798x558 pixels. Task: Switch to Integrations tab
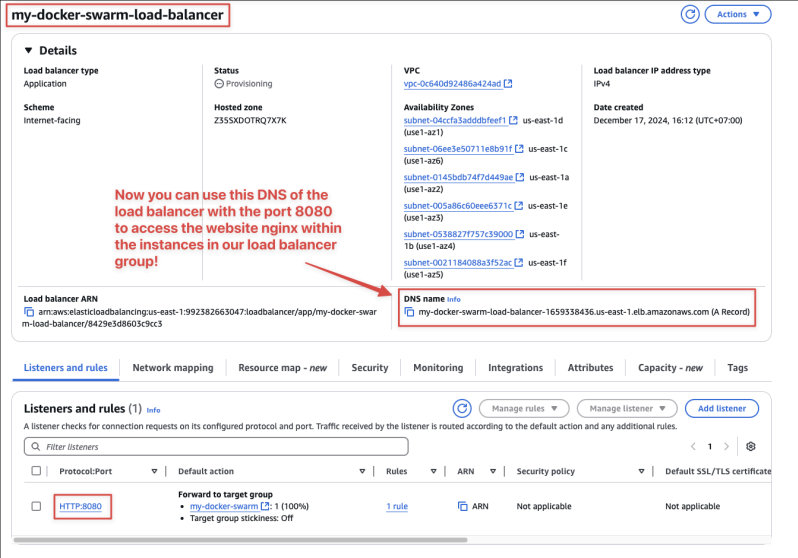[516, 368]
